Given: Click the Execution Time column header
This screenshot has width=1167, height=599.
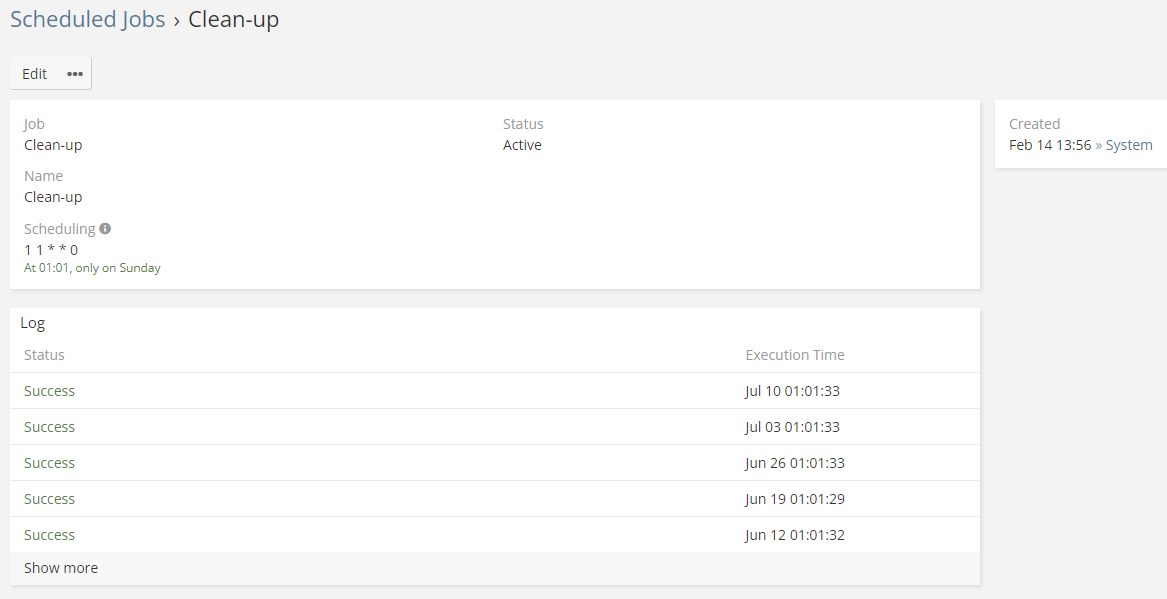Looking at the screenshot, I should coord(794,355).
